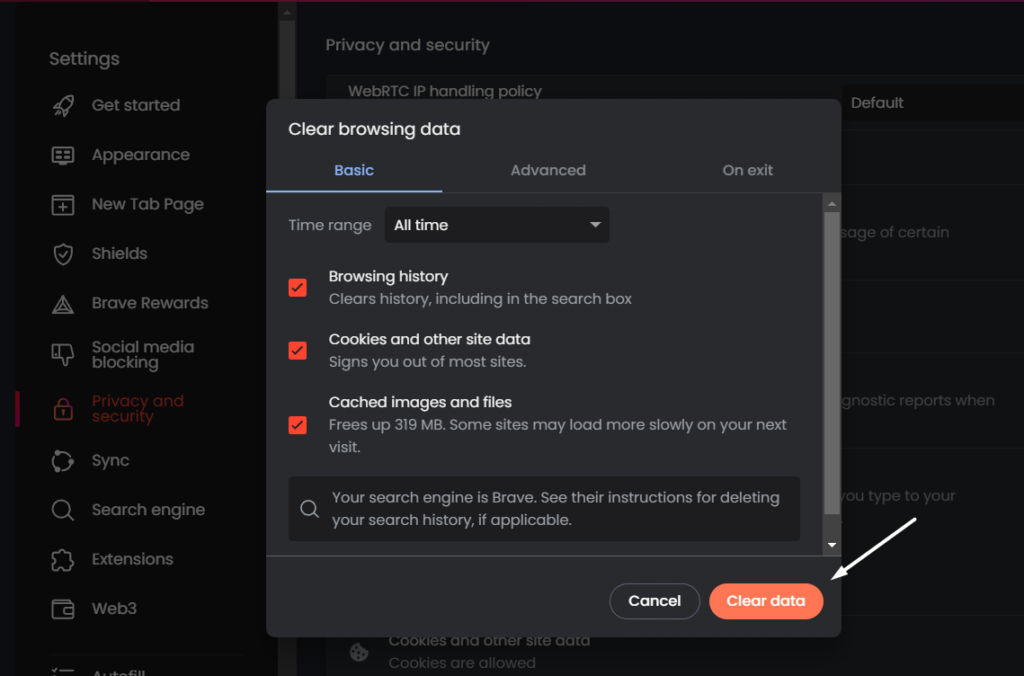The width and height of the screenshot is (1024, 676).
Task: Open Shields settings via shield icon
Action: [63, 254]
